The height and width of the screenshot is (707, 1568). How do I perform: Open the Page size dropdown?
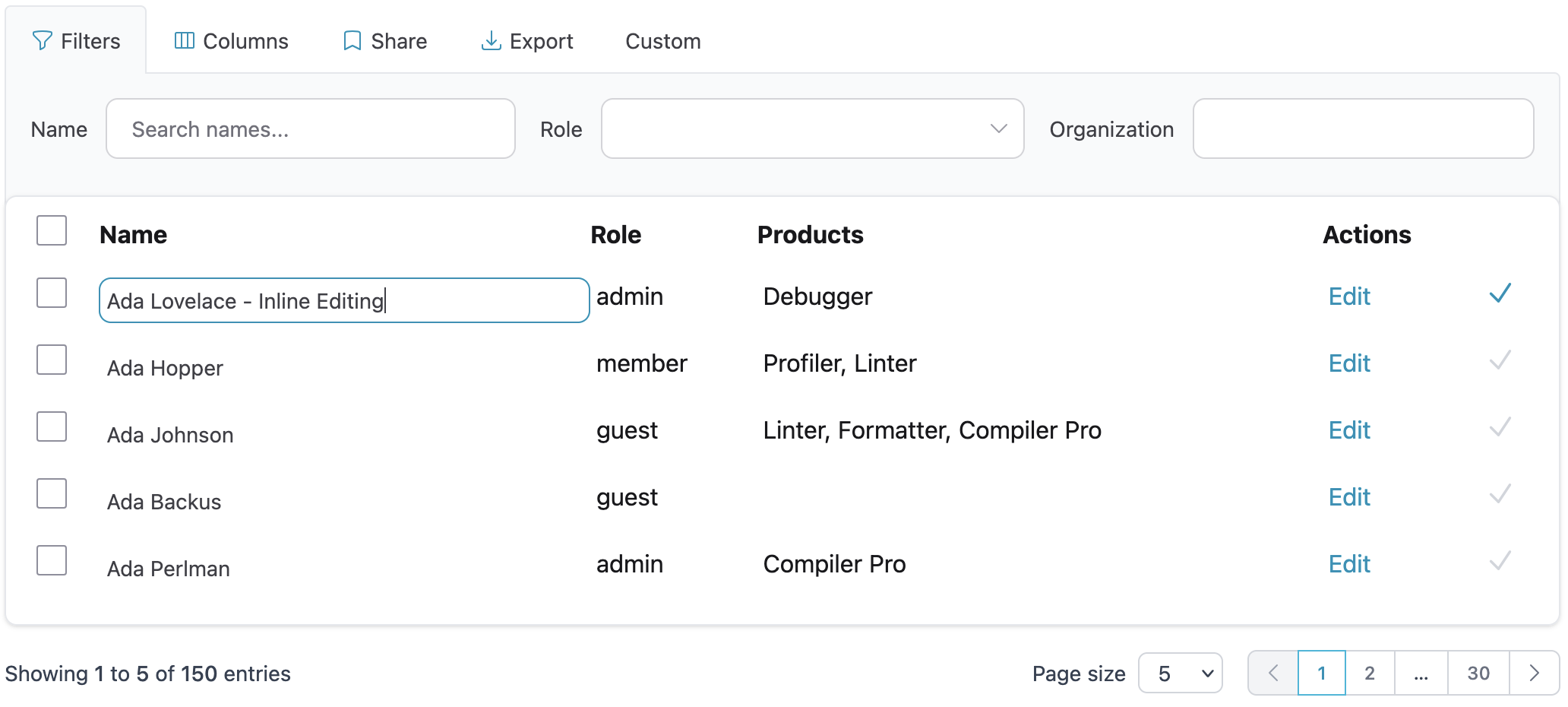1180,673
